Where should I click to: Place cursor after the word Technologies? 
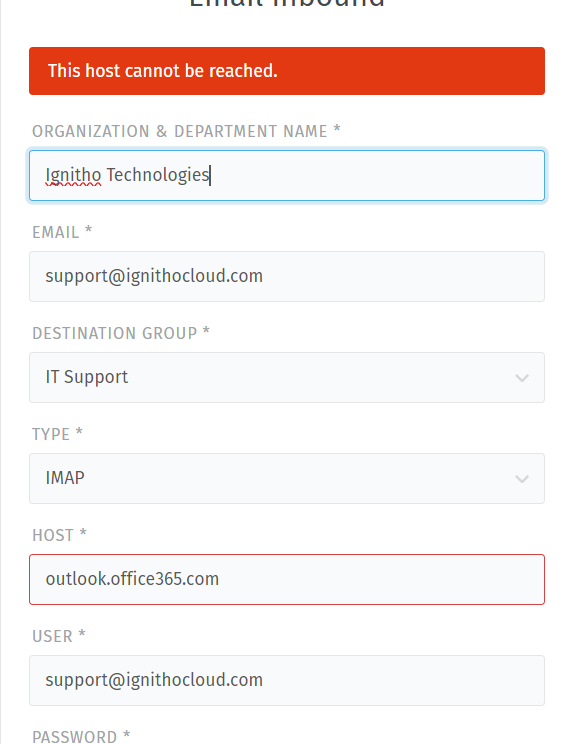pyautogui.click(x=210, y=176)
